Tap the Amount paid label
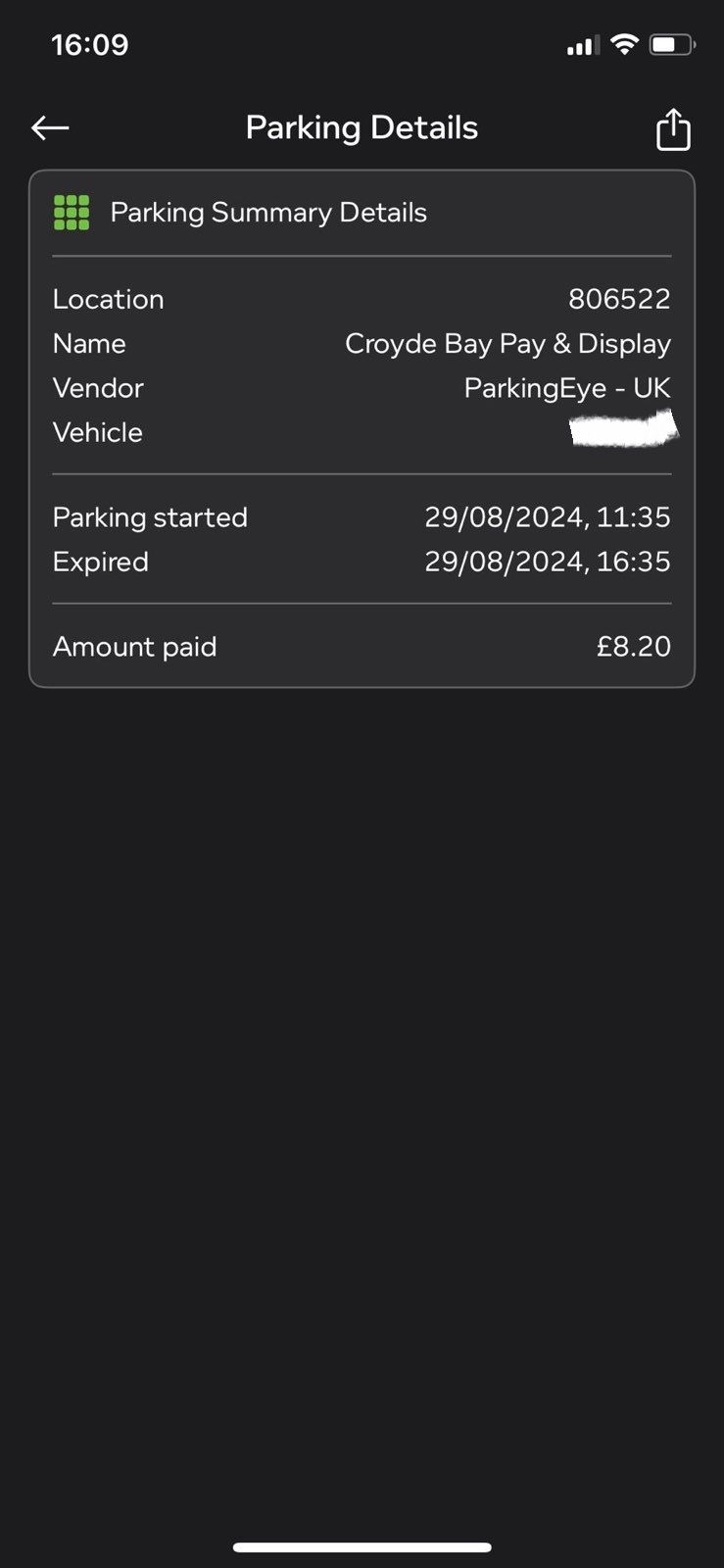Viewport: 724px width, 1568px height. 135,647
